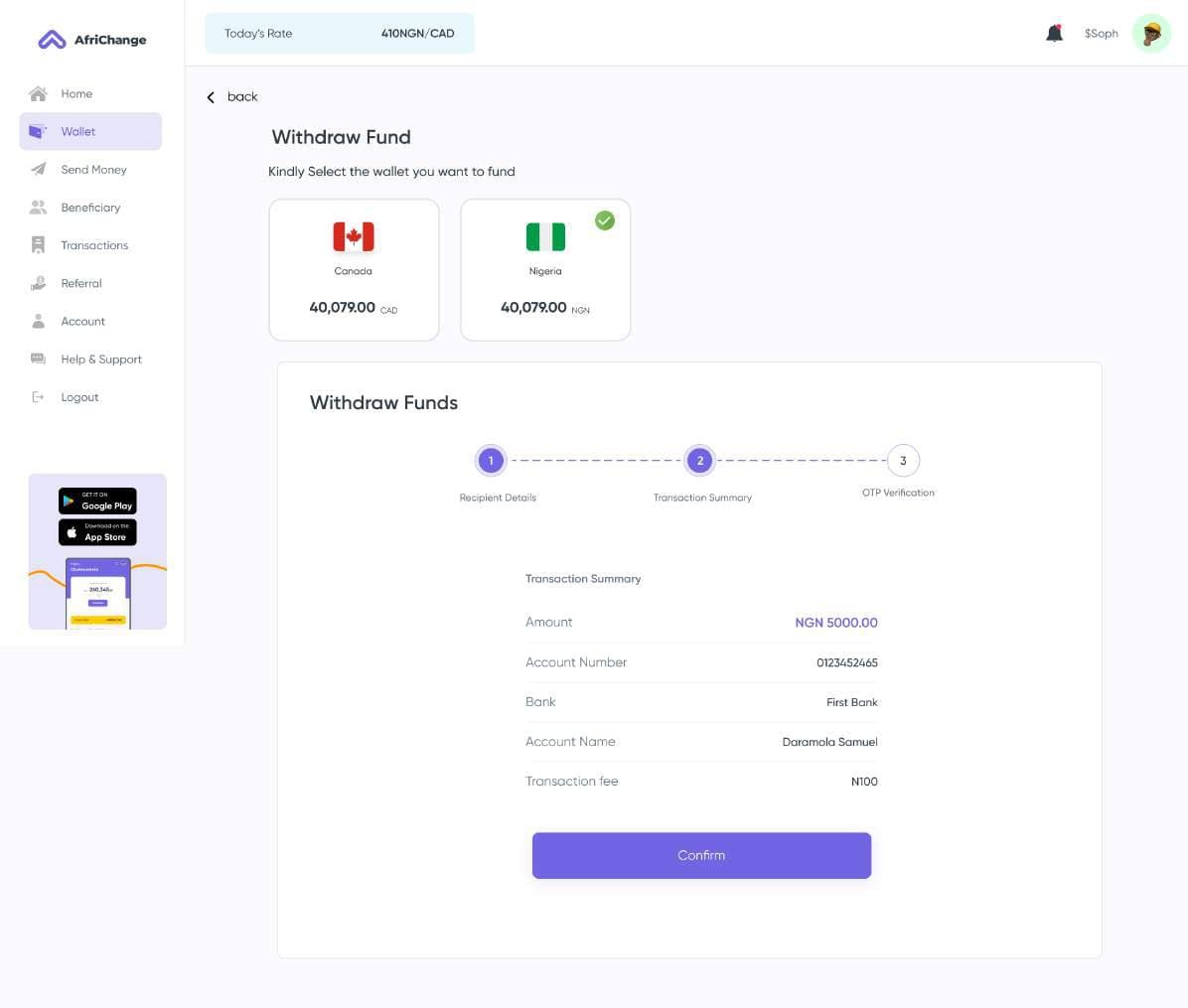1188x1008 pixels.
Task: Click the green selected checkmark on Nigeria
Action: [x=605, y=220]
